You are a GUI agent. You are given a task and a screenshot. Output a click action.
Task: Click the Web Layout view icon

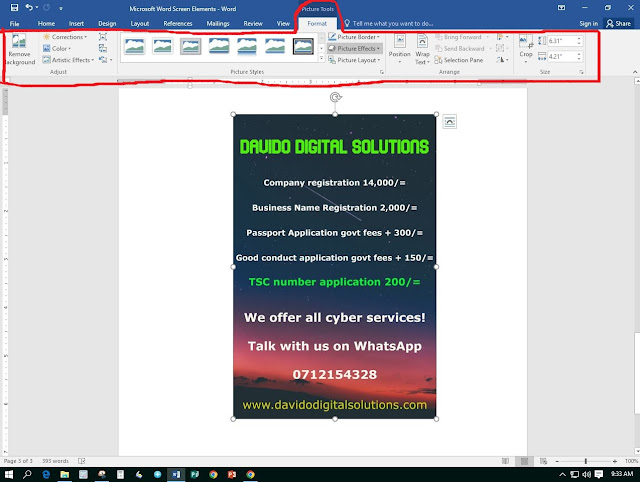(543, 461)
